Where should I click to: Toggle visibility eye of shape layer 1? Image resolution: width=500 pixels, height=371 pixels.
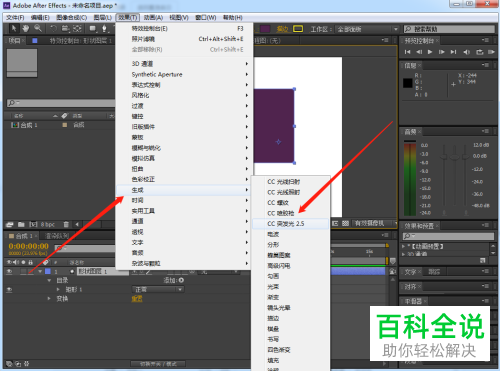[x=9, y=272]
